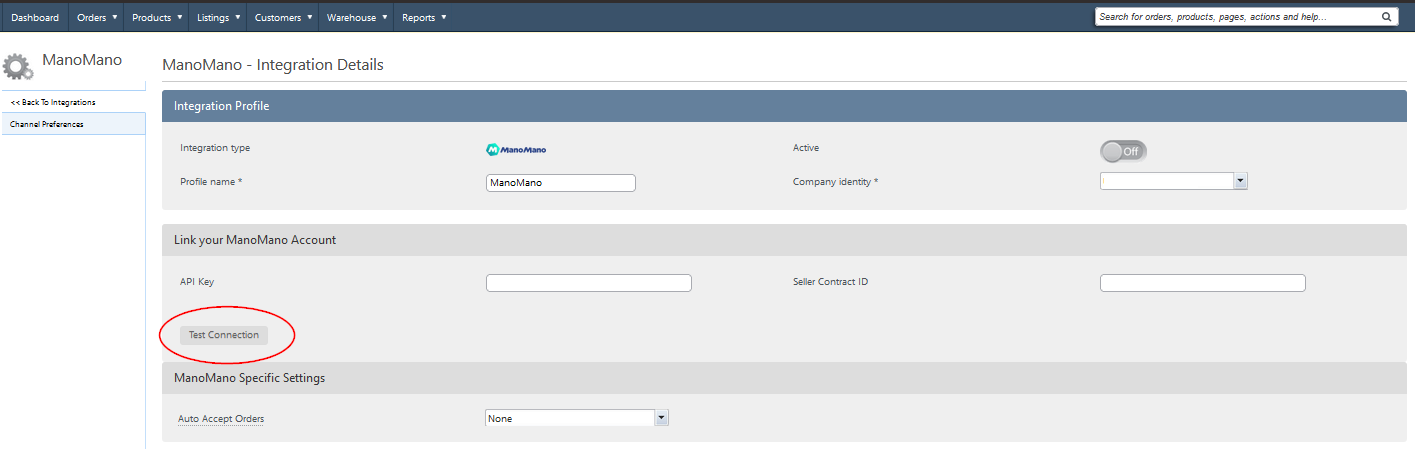1415x449 pixels.
Task: Click the ManoMano Specific Settings header
Action: coord(784,378)
